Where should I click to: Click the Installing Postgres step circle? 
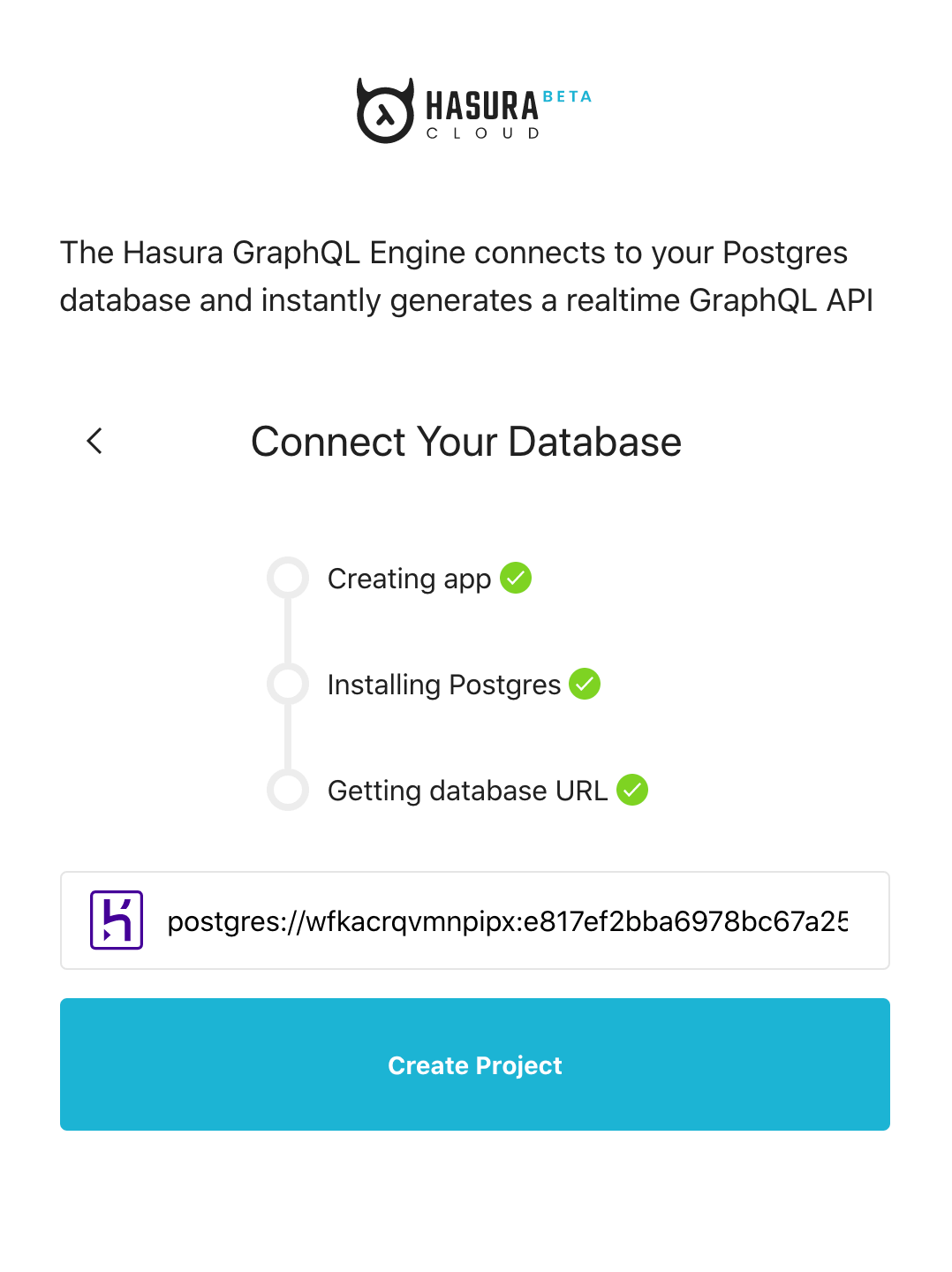(x=288, y=684)
